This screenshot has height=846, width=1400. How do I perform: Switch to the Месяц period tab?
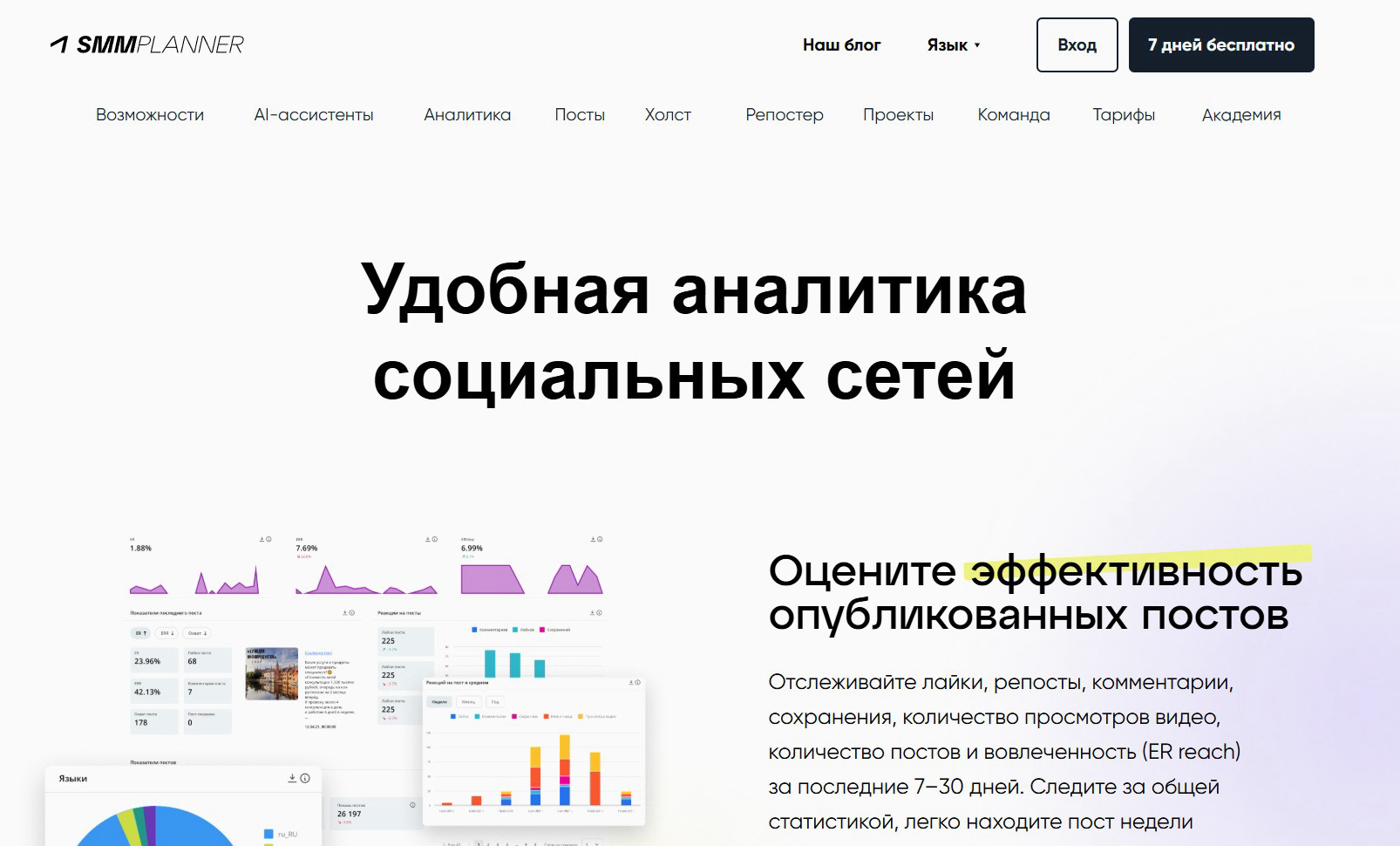(468, 701)
